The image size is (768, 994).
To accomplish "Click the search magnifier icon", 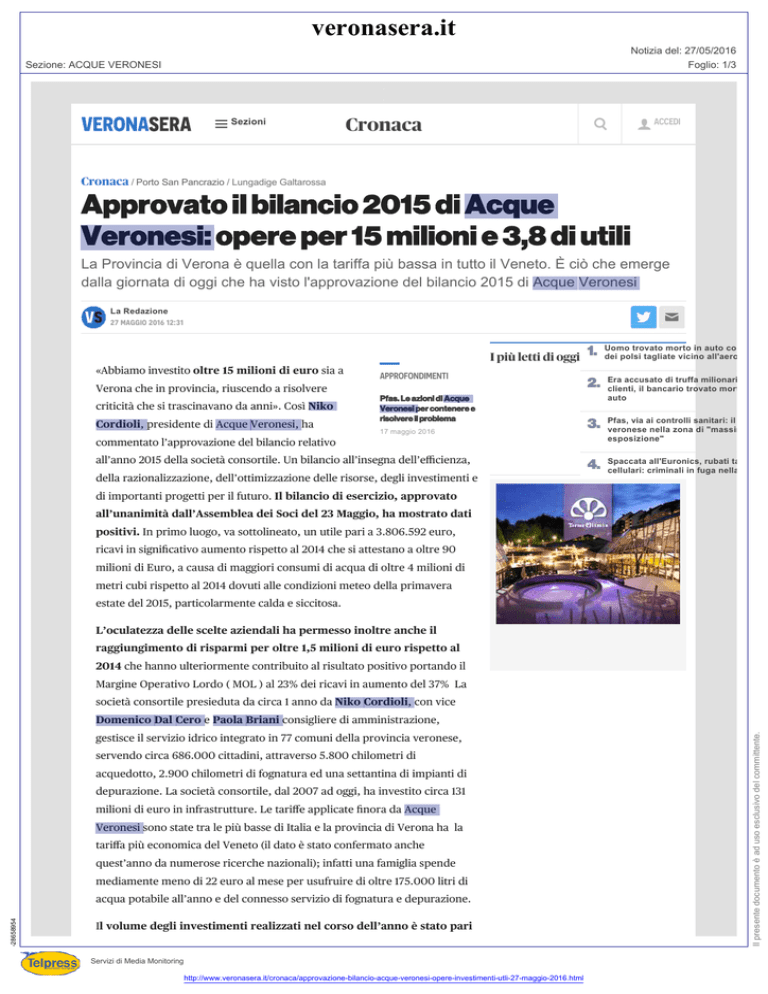I will click(x=600, y=124).
